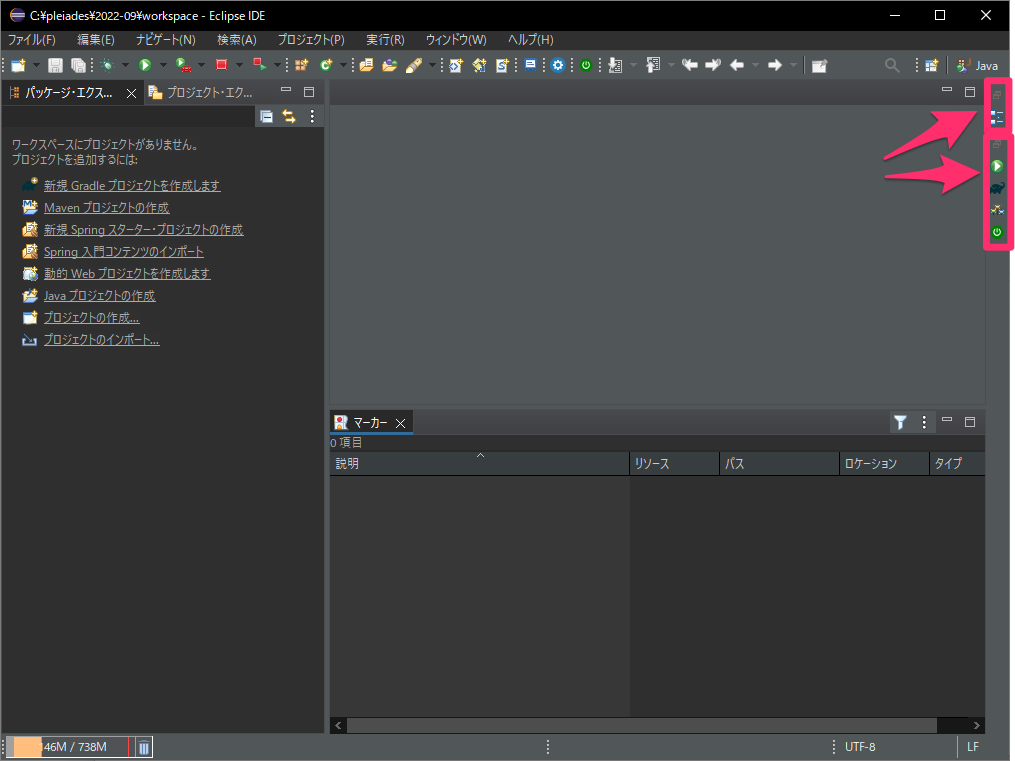The height and width of the screenshot is (761, 1015).
Task: Click the filter funnel icon in マーカー view
Action: pyautogui.click(x=900, y=423)
